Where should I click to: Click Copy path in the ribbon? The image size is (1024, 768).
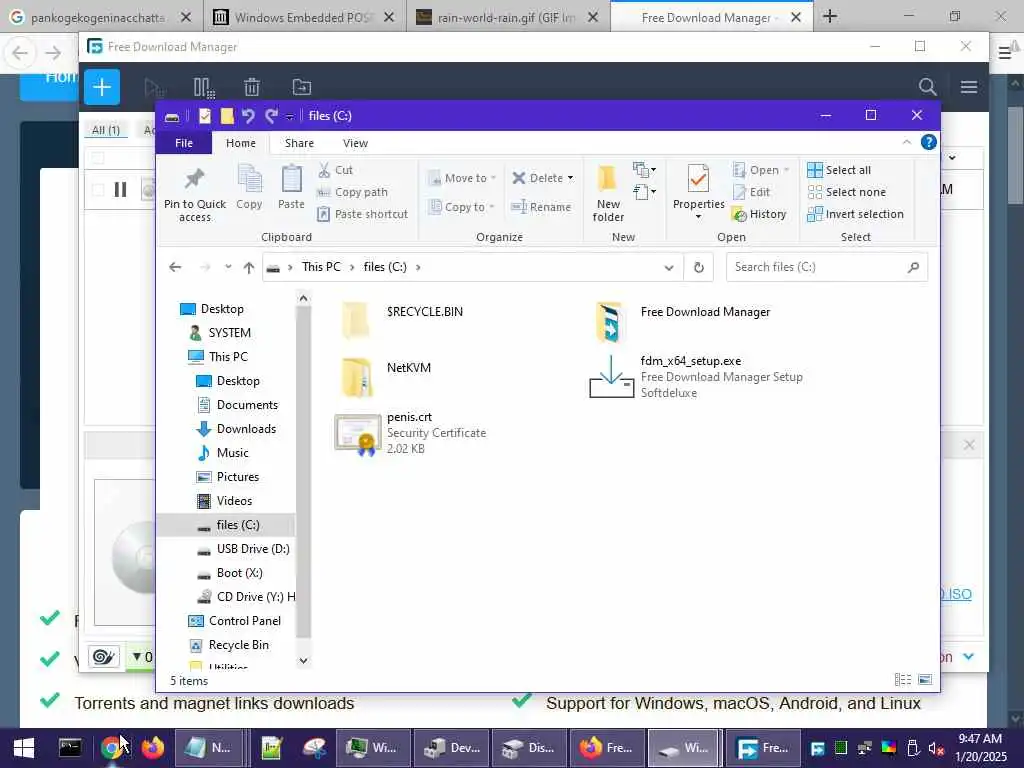[x=353, y=192]
